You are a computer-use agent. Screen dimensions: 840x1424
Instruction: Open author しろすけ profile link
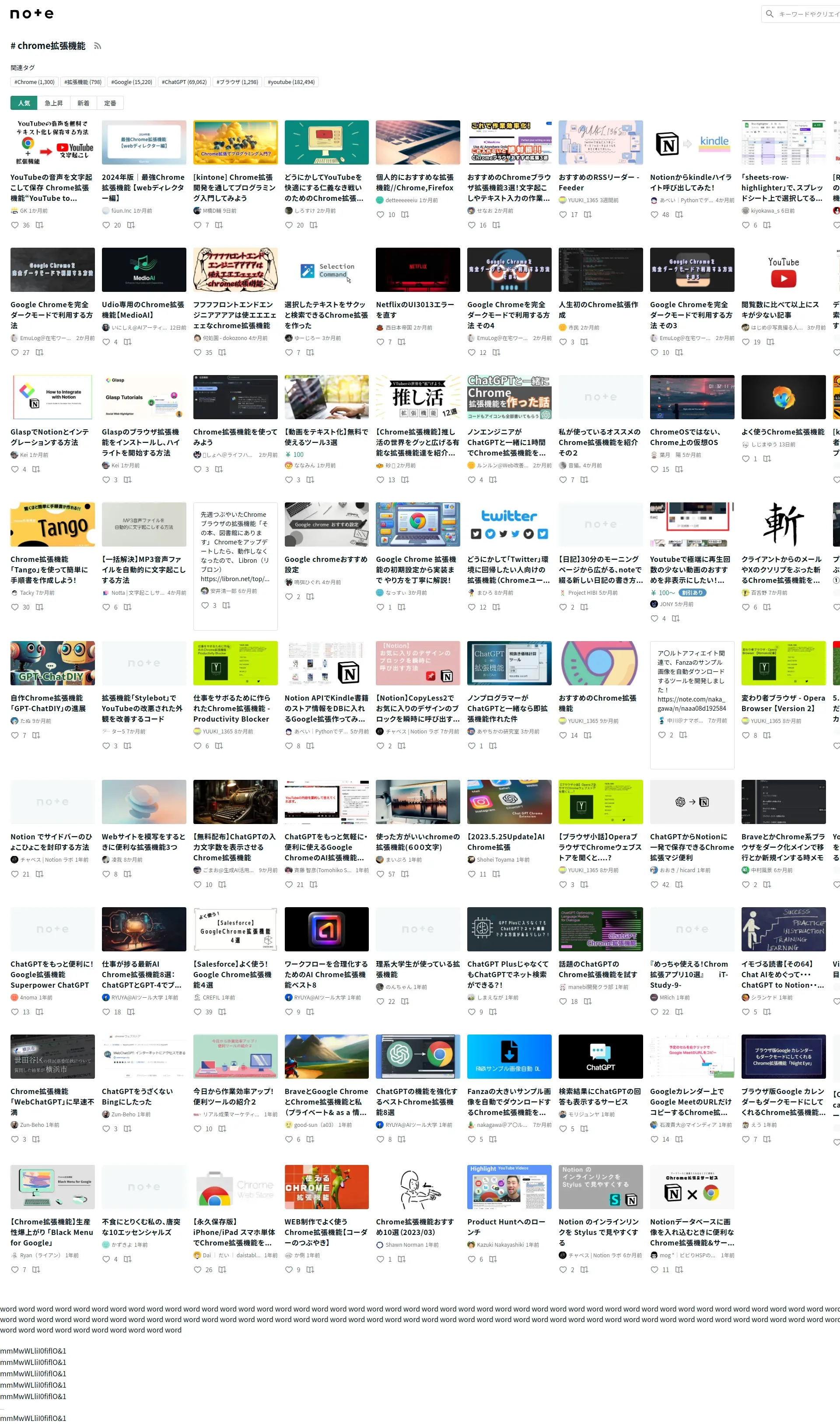[304, 210]
